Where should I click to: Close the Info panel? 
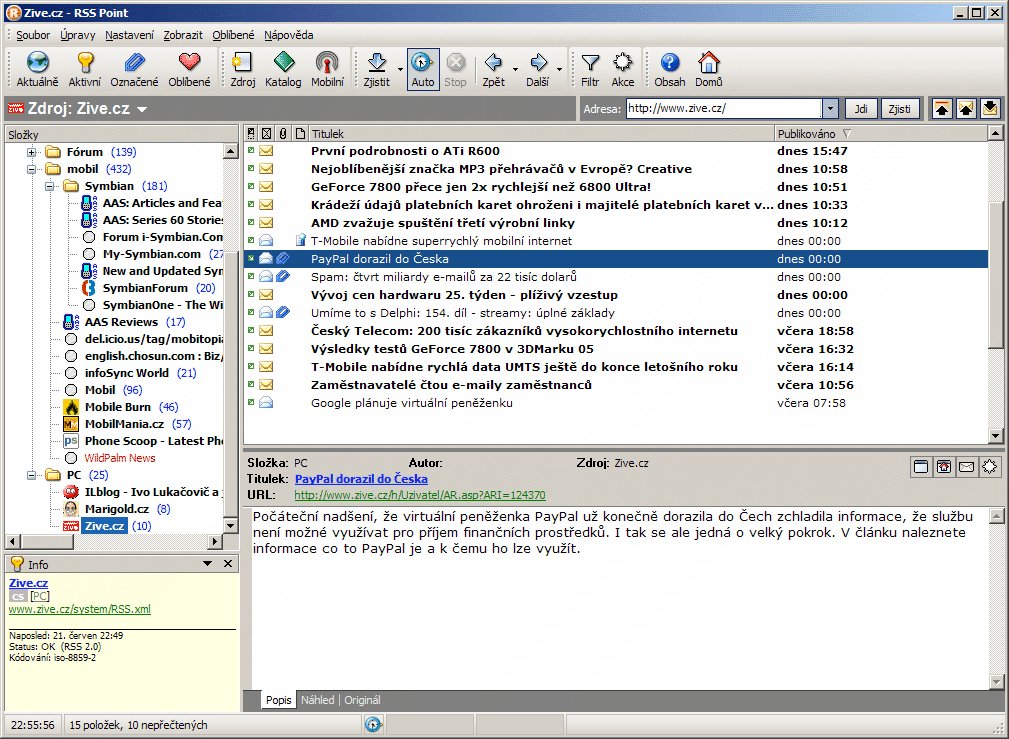click(x=228, y=564)
